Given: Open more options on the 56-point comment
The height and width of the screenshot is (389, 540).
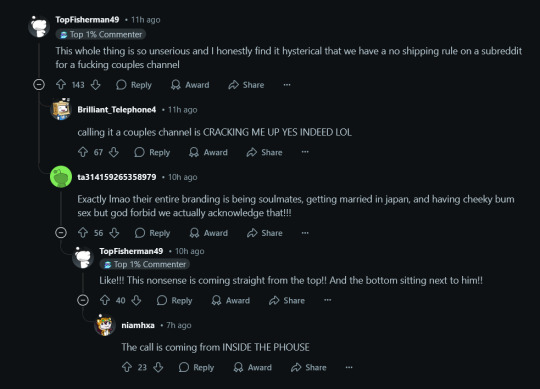Looking at the screenshot, I should [x=305, y=233].
